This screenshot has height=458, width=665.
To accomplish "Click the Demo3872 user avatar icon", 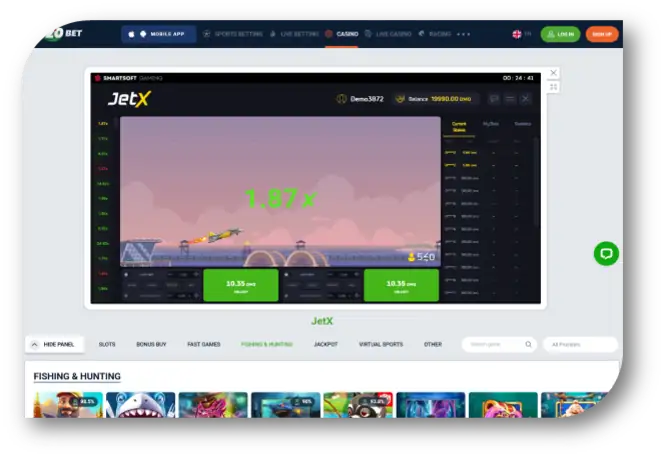I will pyautogui.click(x=341, y=99).
